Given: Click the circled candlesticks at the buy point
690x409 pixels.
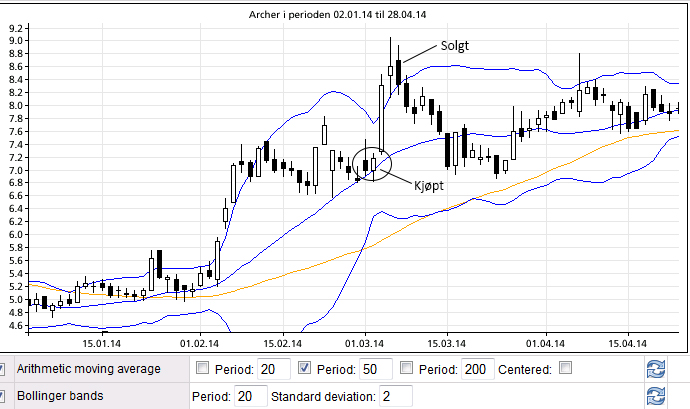Looking at the screenshot, I should [372, 163].
